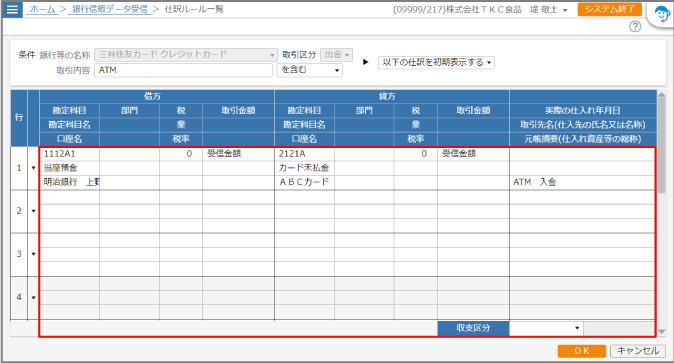
Task: Click the 取引内容 input field containing ATM
Action: click(184, 70)
